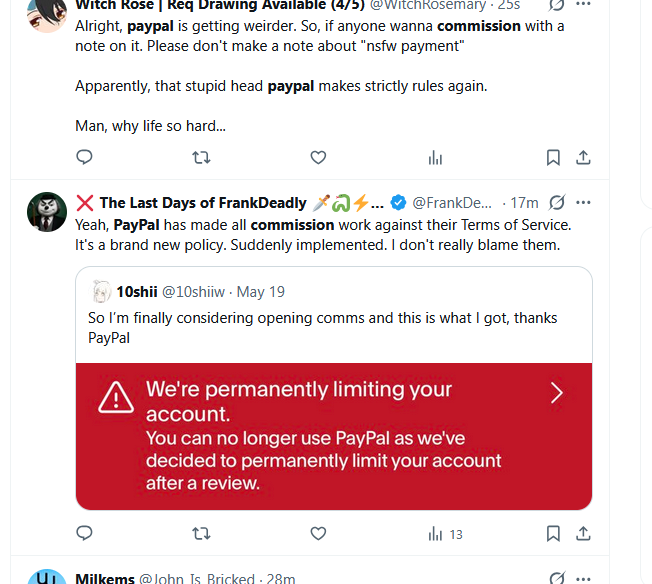Reply to FrankDeadly's PayPal tweet

[x=84, y=533]
